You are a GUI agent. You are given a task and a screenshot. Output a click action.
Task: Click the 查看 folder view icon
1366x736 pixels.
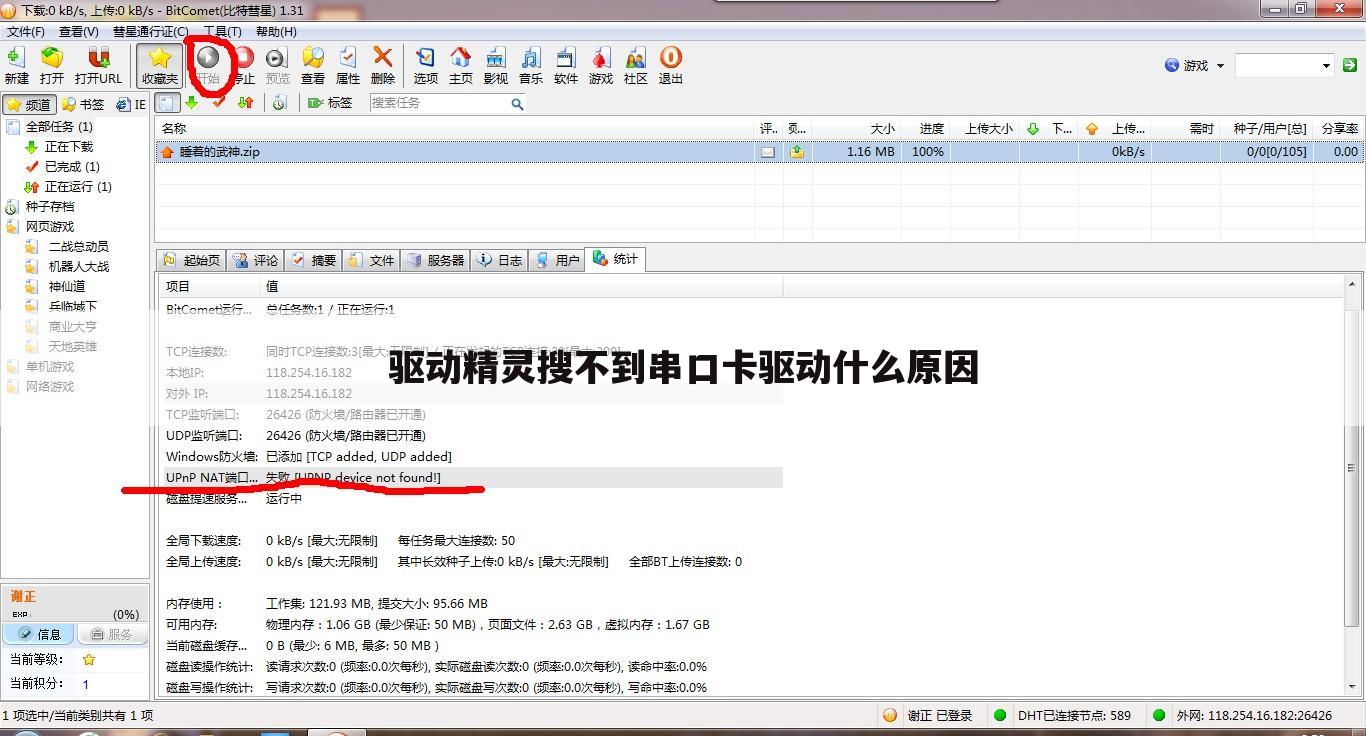click(x=313, y=66)
